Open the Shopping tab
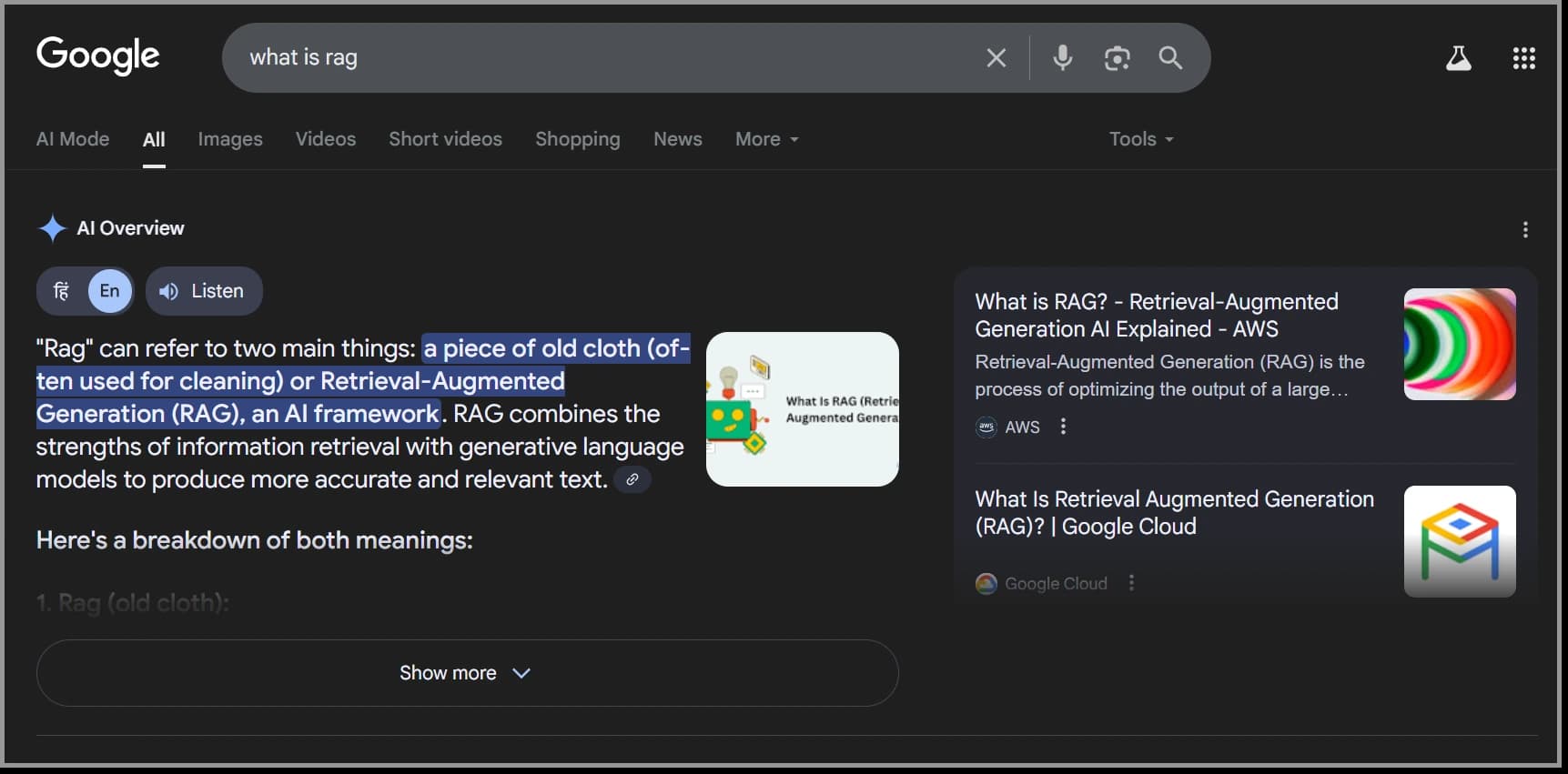 click(578, 139)
